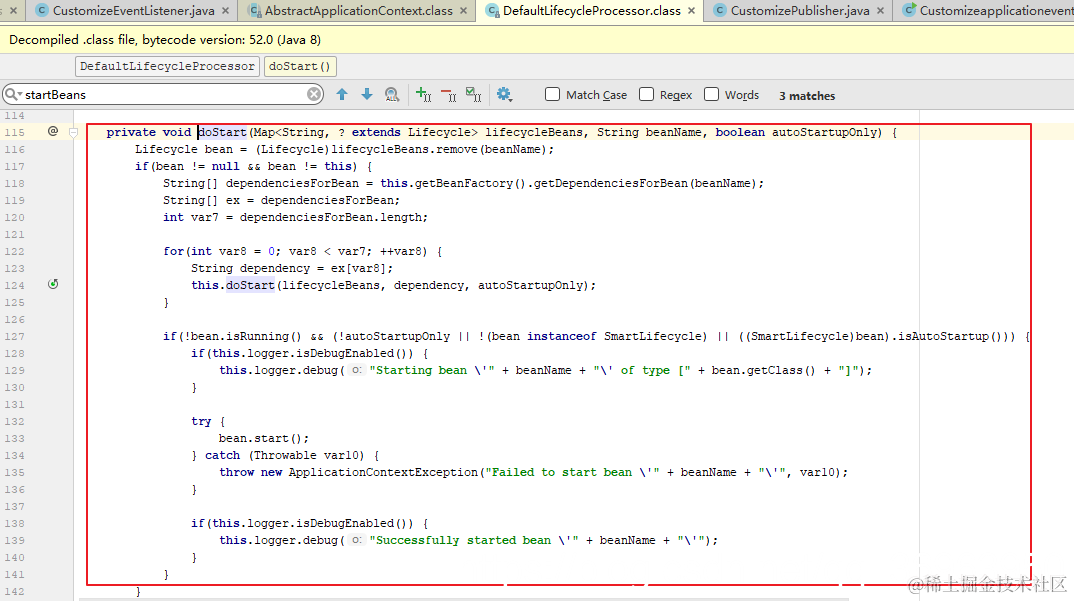Open search settings gear icon
The height and width of the screenshot is (601, 1074).
tap(504, 95)
